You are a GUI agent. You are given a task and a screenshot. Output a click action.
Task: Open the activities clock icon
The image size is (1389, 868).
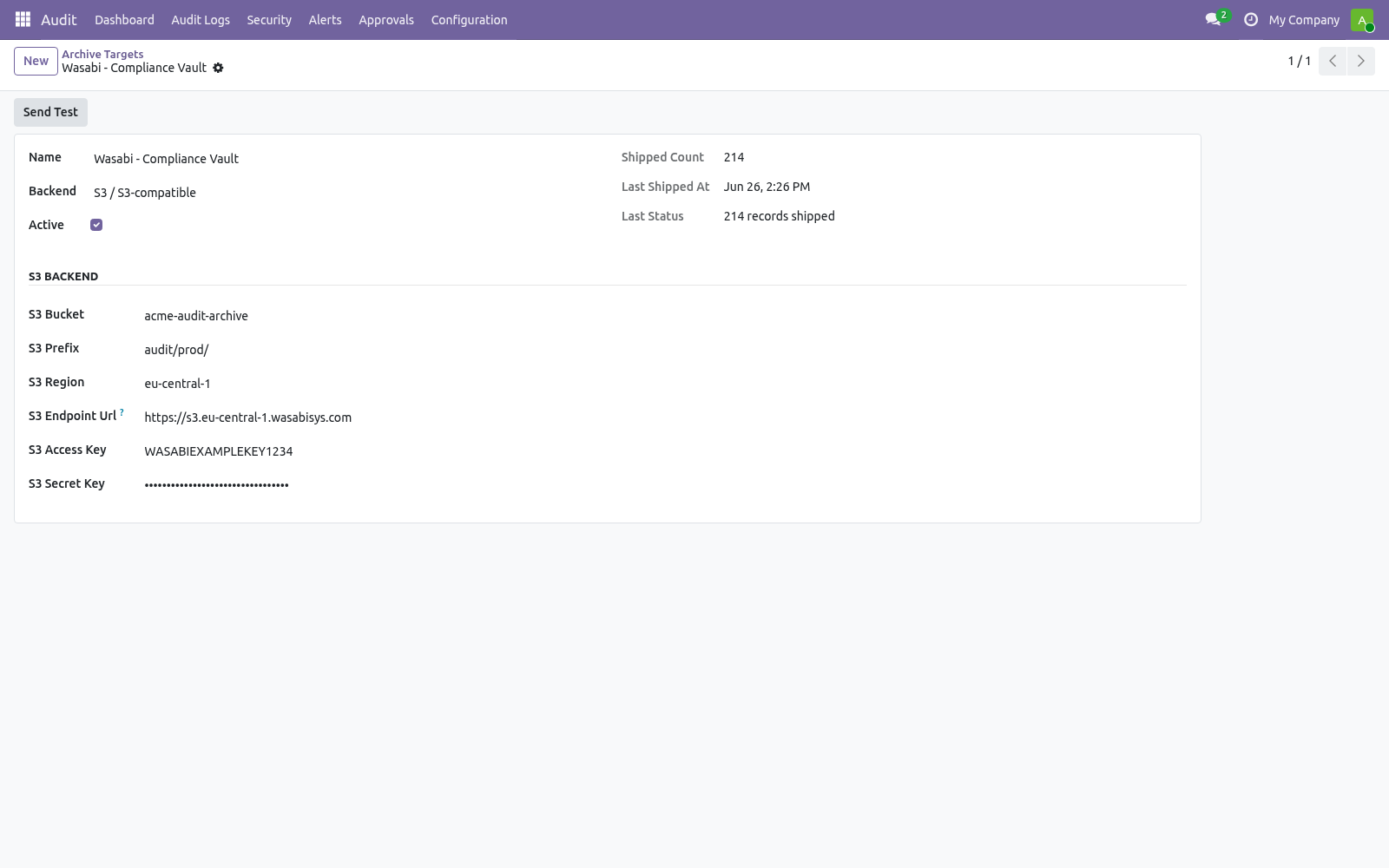1251,19
